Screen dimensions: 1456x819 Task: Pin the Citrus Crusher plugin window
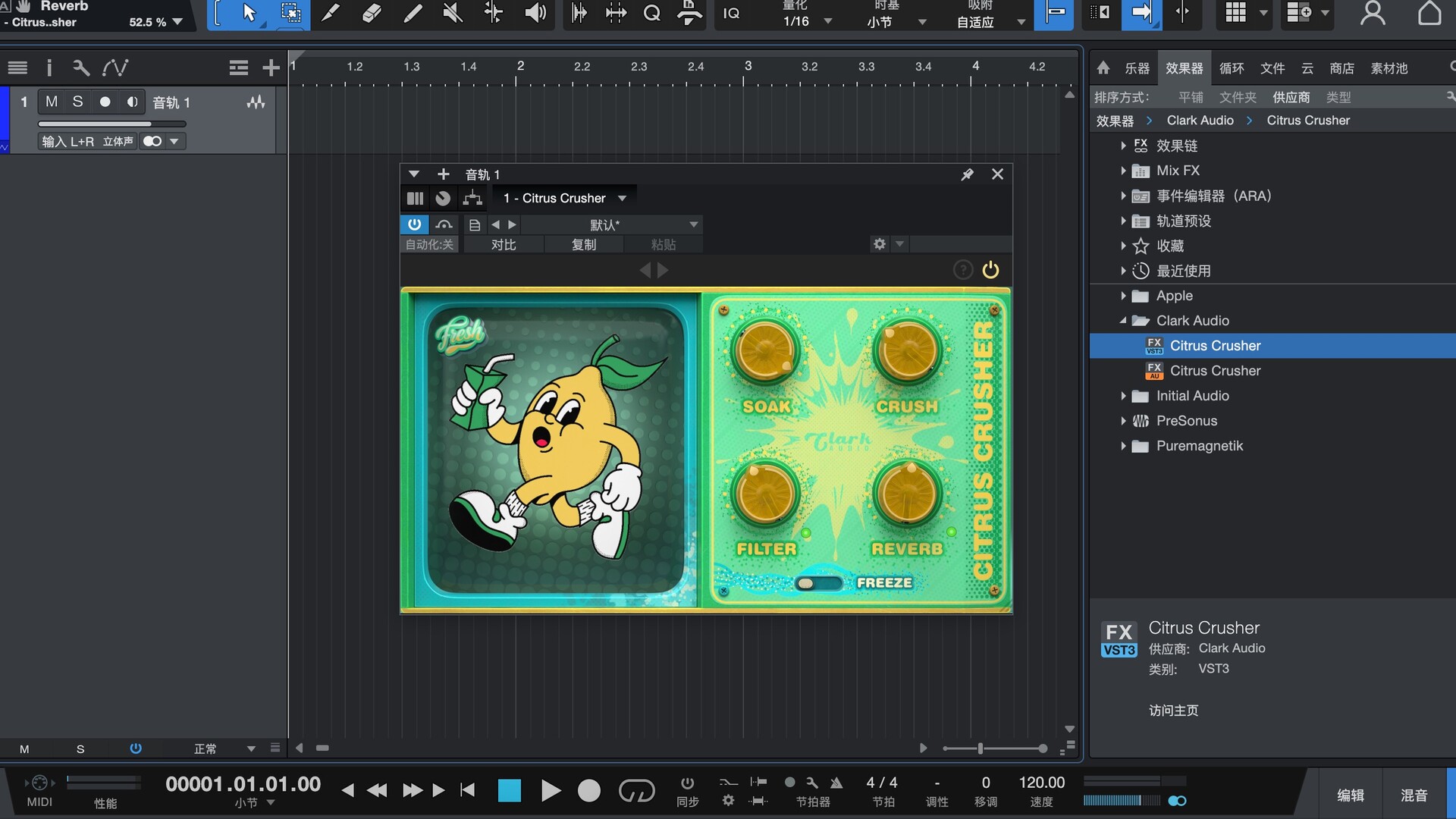967,174
